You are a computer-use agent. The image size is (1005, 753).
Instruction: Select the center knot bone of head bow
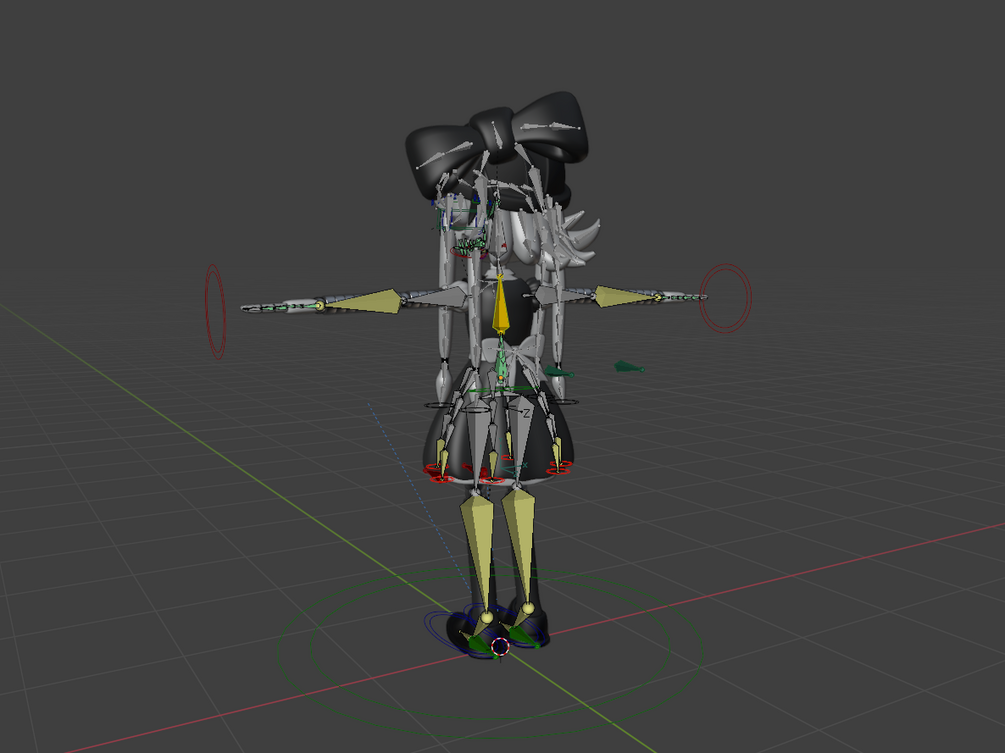[x=497, y=136]
